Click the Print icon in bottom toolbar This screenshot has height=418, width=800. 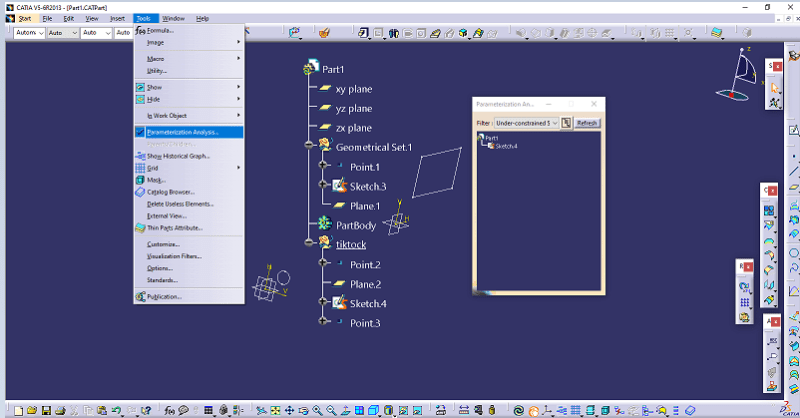(60, 410)
